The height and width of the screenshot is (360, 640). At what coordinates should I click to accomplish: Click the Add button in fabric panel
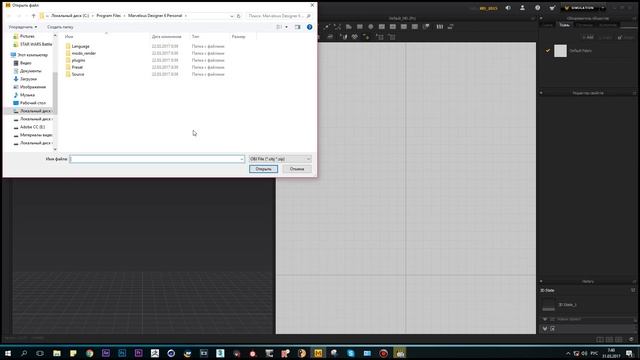coord(588,37)
